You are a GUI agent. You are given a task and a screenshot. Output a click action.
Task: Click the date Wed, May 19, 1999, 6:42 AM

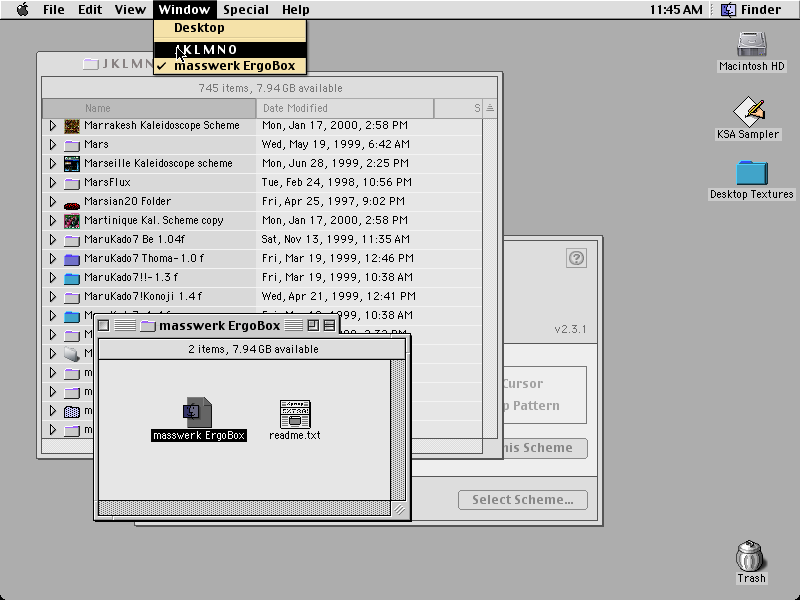click(x=336, y=144)
